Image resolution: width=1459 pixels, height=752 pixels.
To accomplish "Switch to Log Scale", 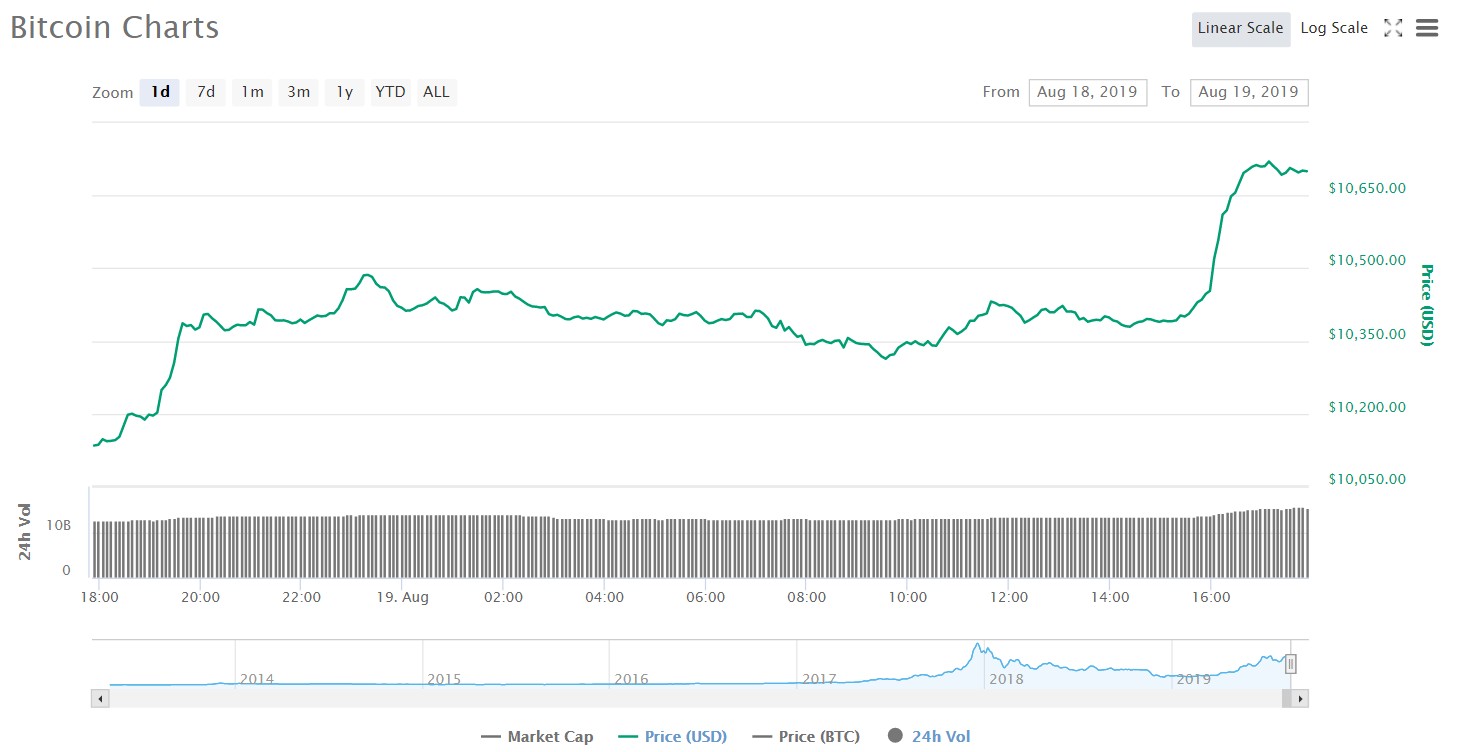I will tap(1334, 28).
